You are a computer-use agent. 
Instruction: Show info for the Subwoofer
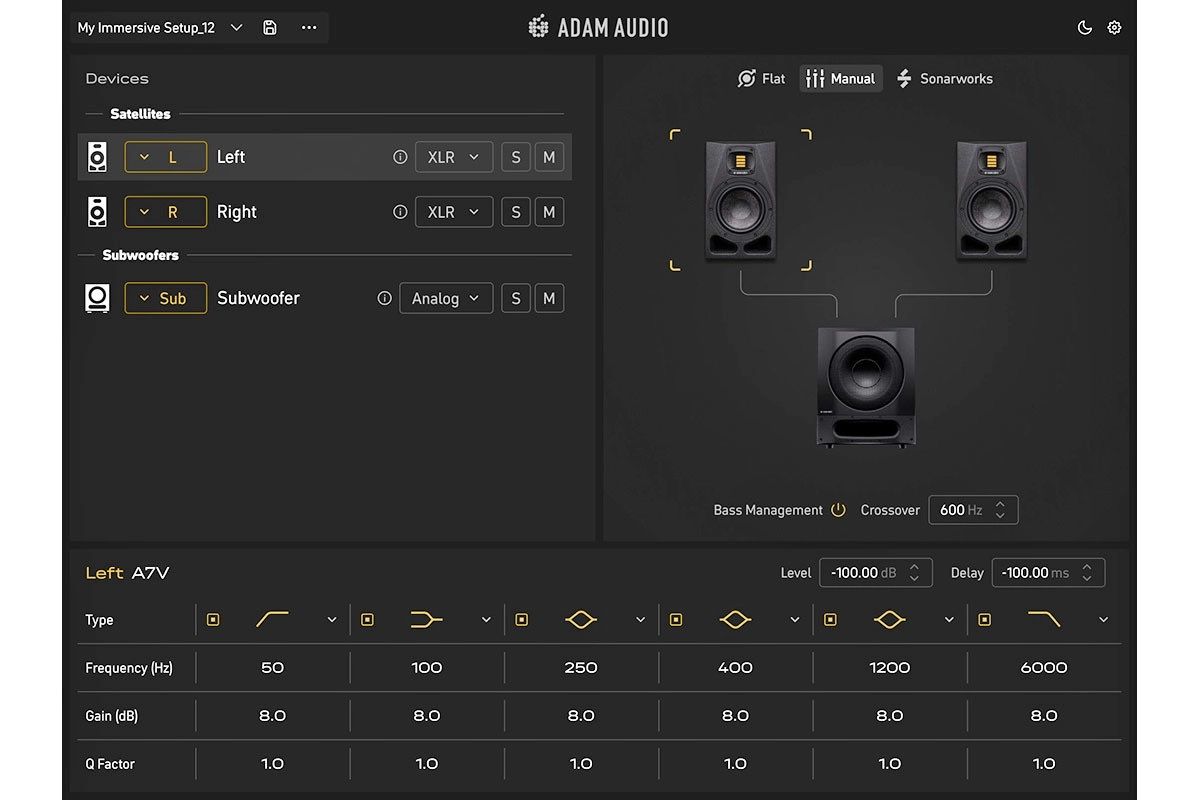[x=384, y=298]
